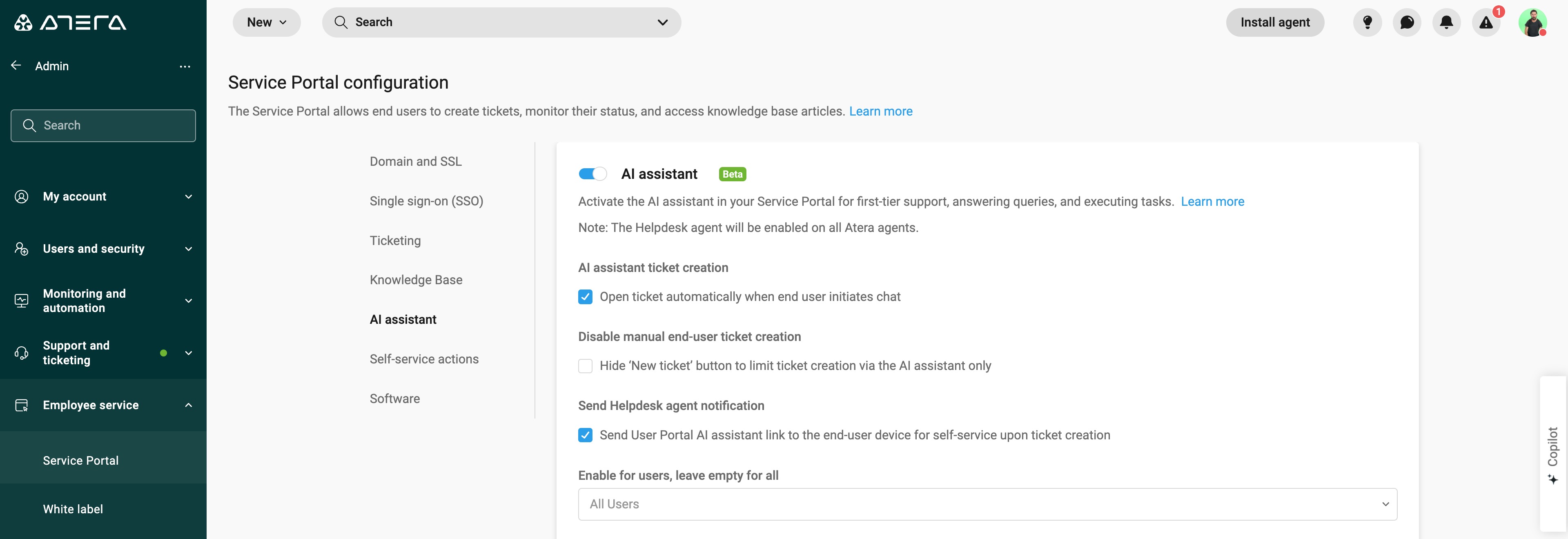1568x539 pixels.
Task: Open the Admin more options ellipsis
Action: tap(185, 66)
